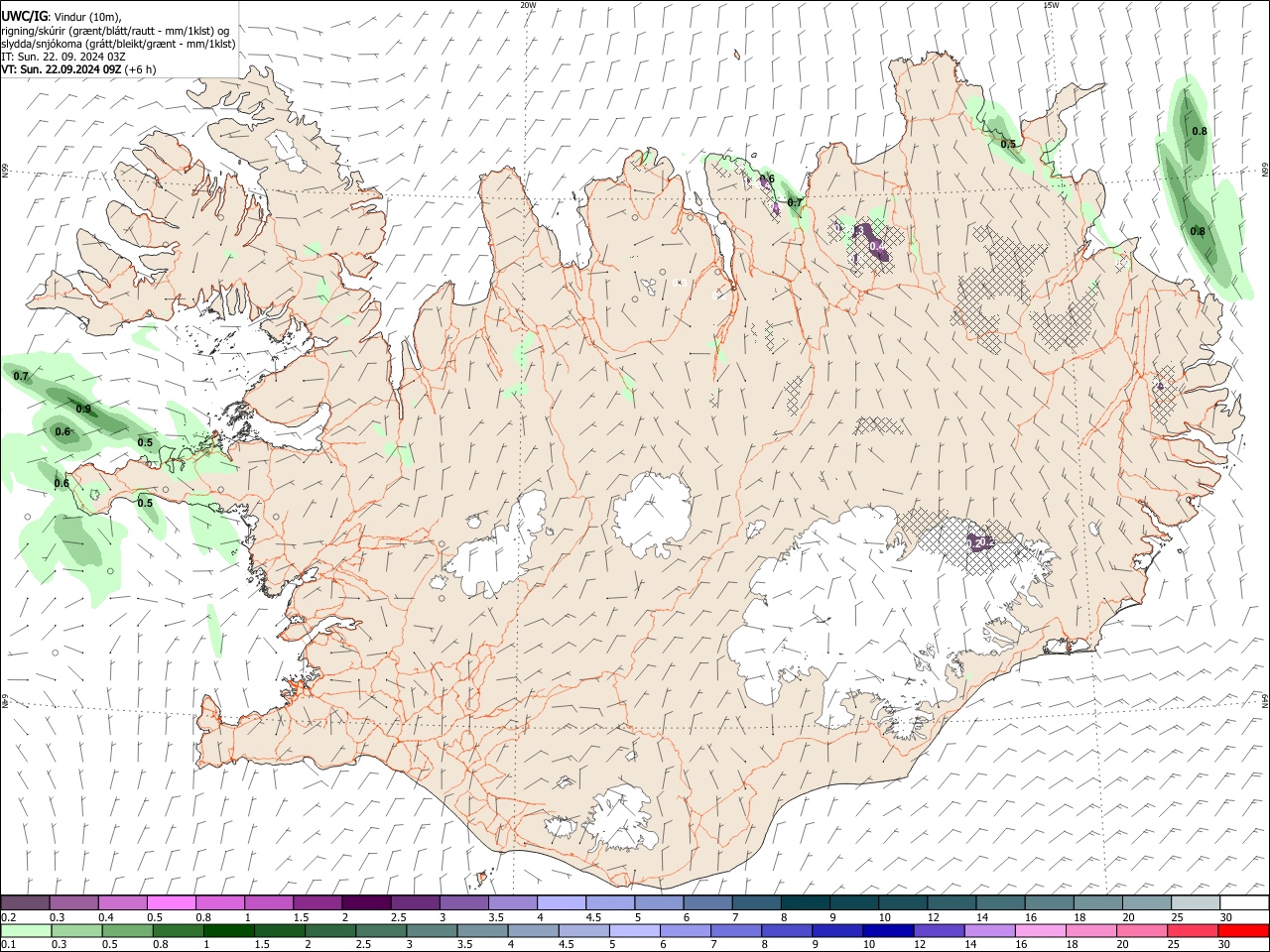
Task: Select the 'VT: Sun. 22.09.2024 09Z (+6 h)' line
Action: coord(78,69)
